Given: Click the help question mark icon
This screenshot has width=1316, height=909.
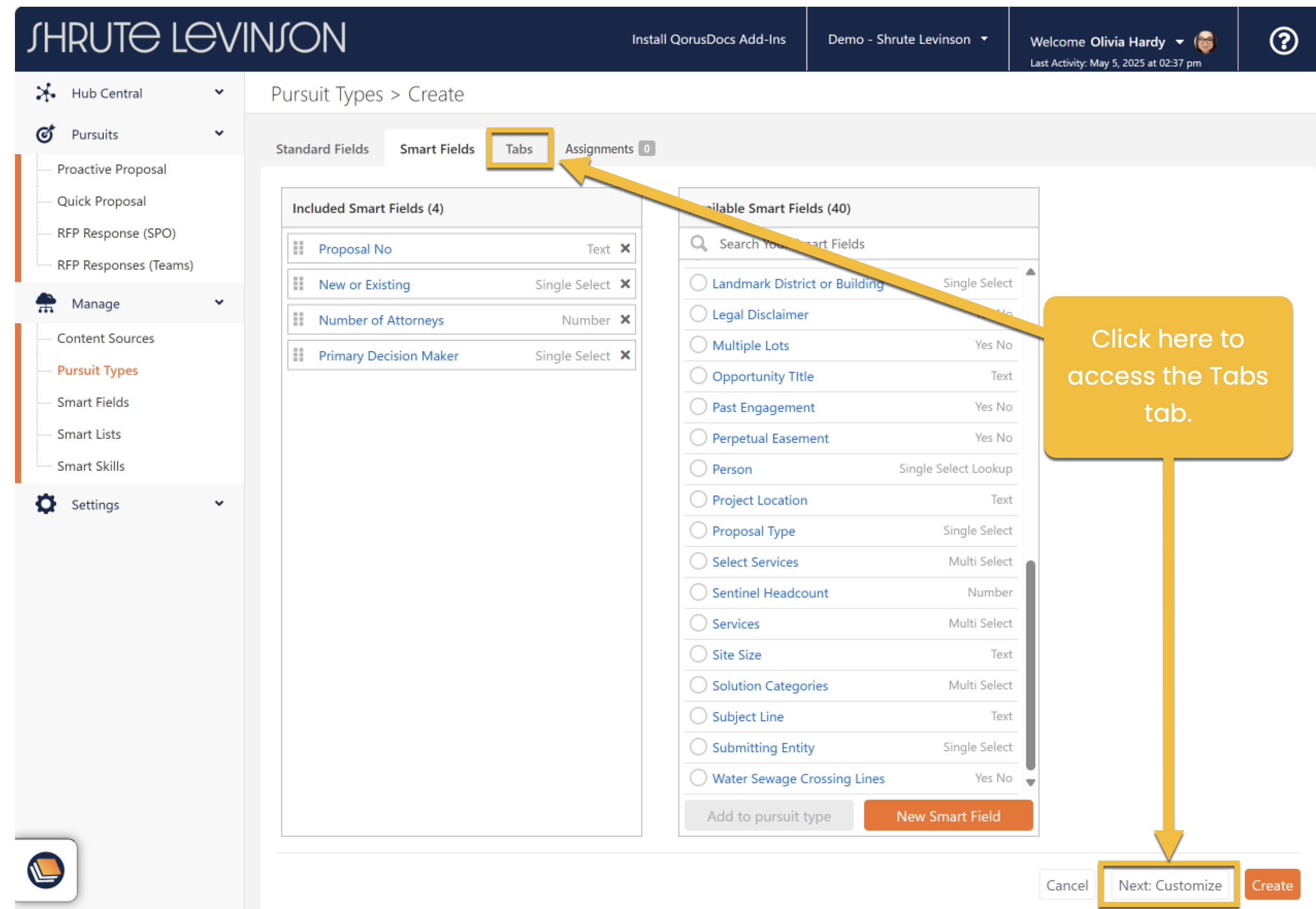Looking at the screenshot, I should 1283,41.
